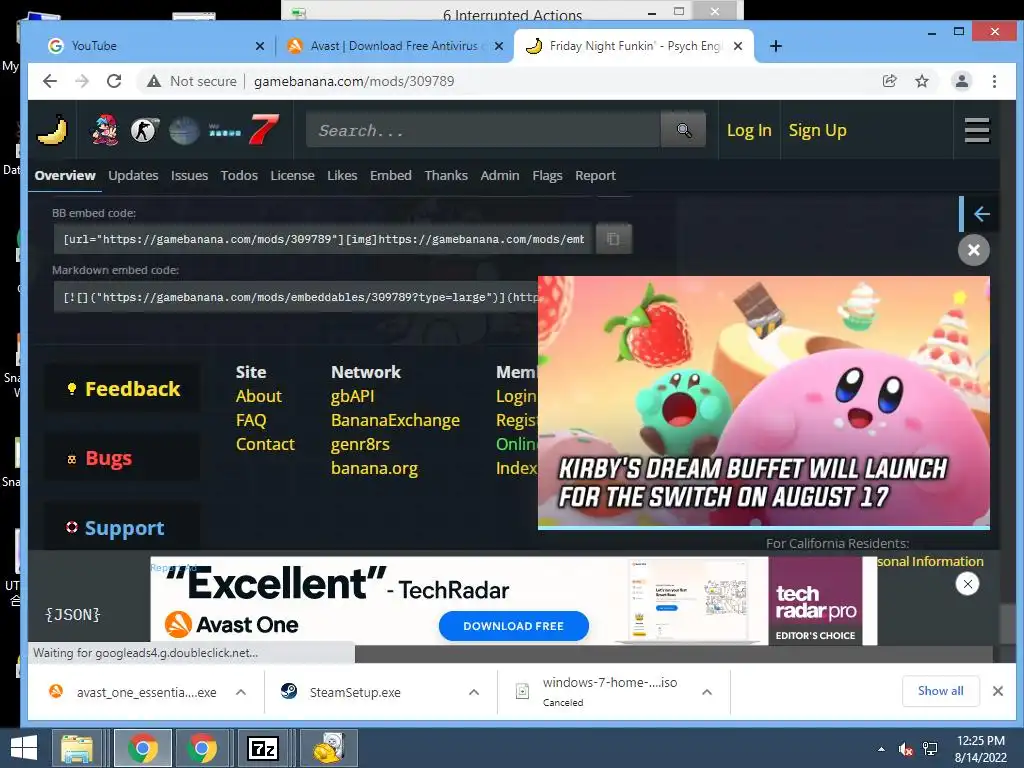This screenshot has width=1024, height=768.
Task: Open the License section tab
Action: (293, 175)
